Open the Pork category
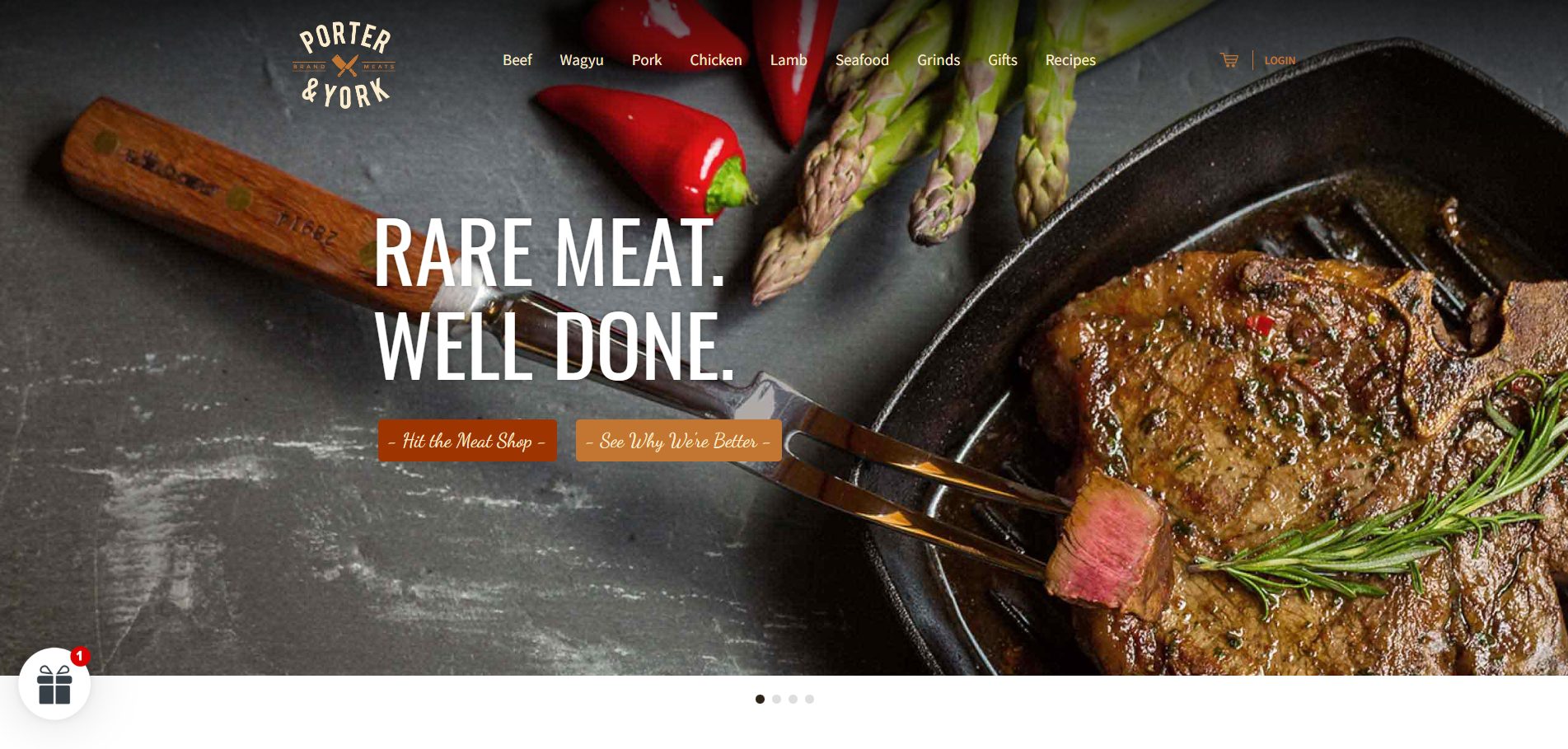The image size is (1568, 749). [x=647, y=60]
